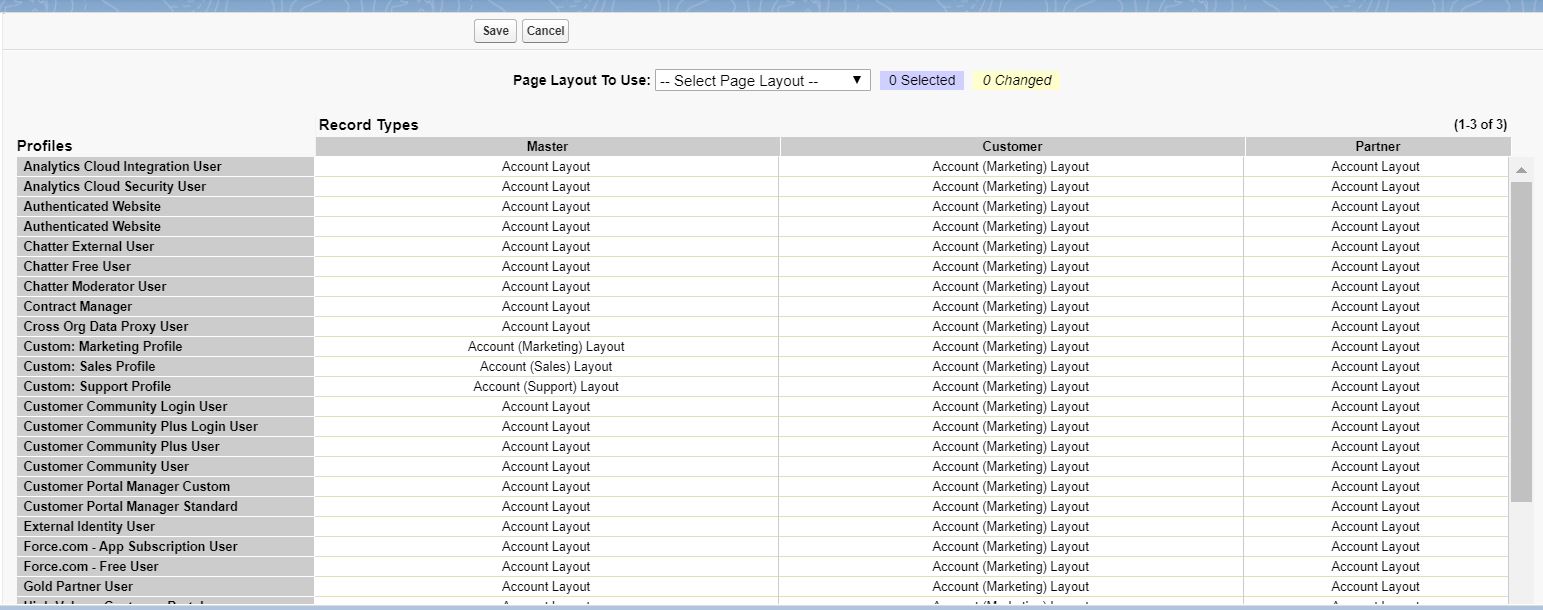The width and height of the screenshot is (1543, 610).
Task: Click the dropdown arrow next to Page Layout To Use
Action: pyautogui.click(x=857, y=80)
